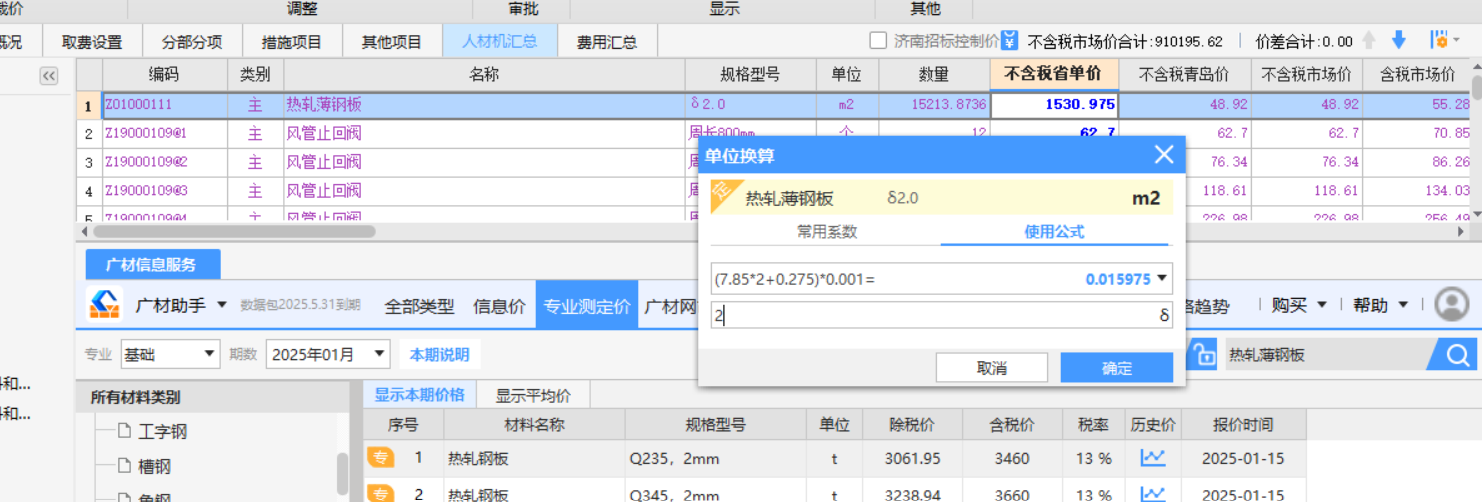Viewport: 1482px width, 502px height.
Task: Click the code cell Z01000111
Action: [165, 104]
